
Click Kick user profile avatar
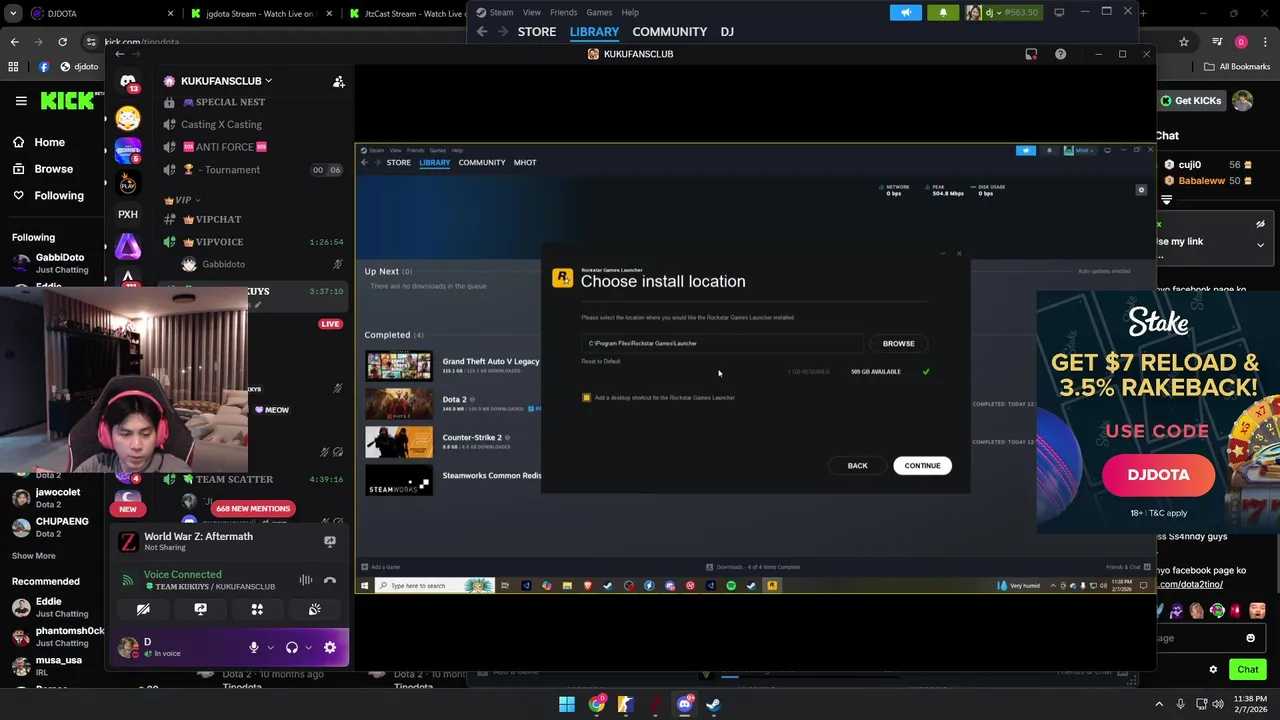1242,100
